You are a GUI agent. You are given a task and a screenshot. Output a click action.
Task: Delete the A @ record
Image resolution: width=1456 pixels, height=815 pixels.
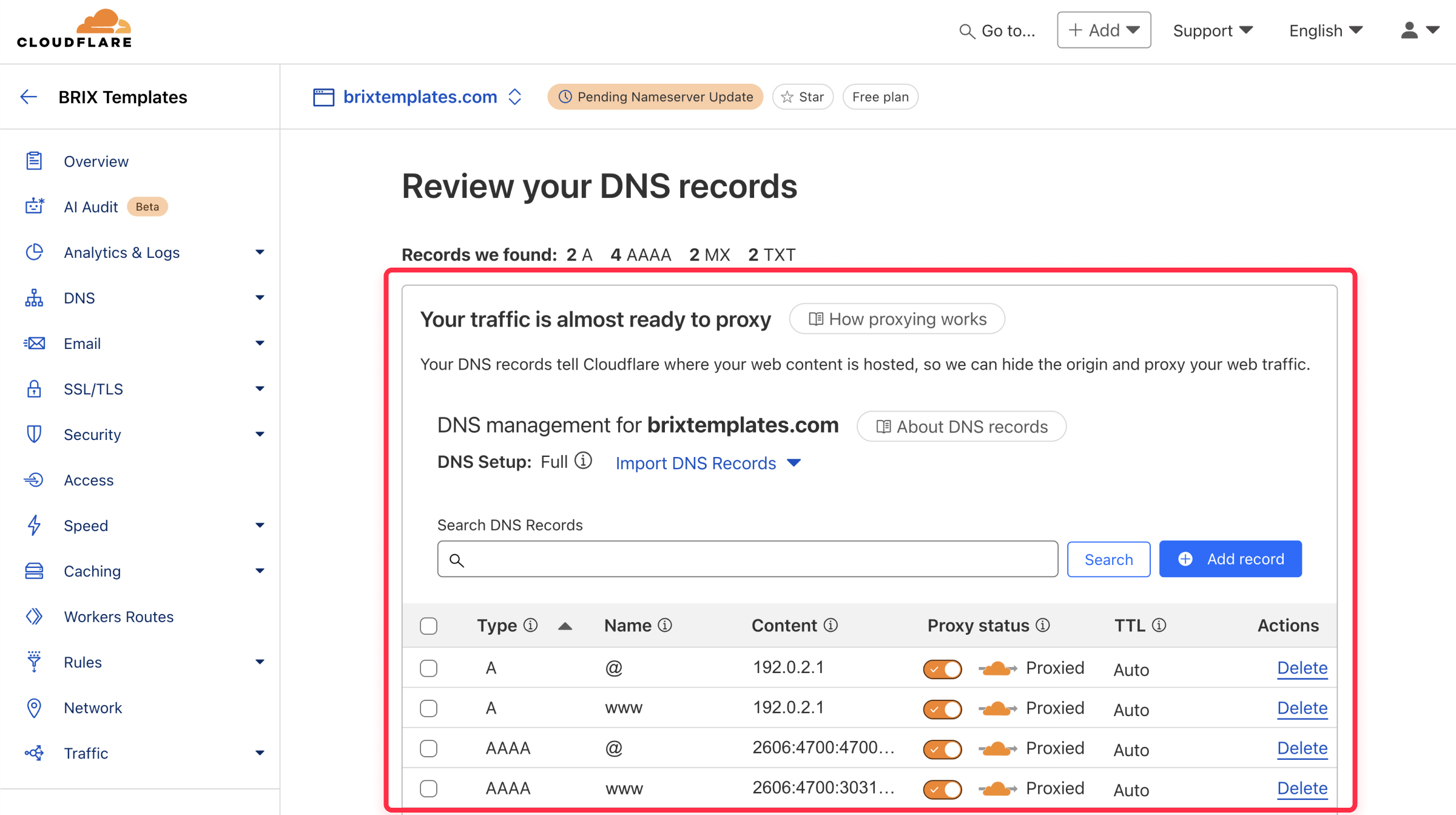tap(1302, 668)
